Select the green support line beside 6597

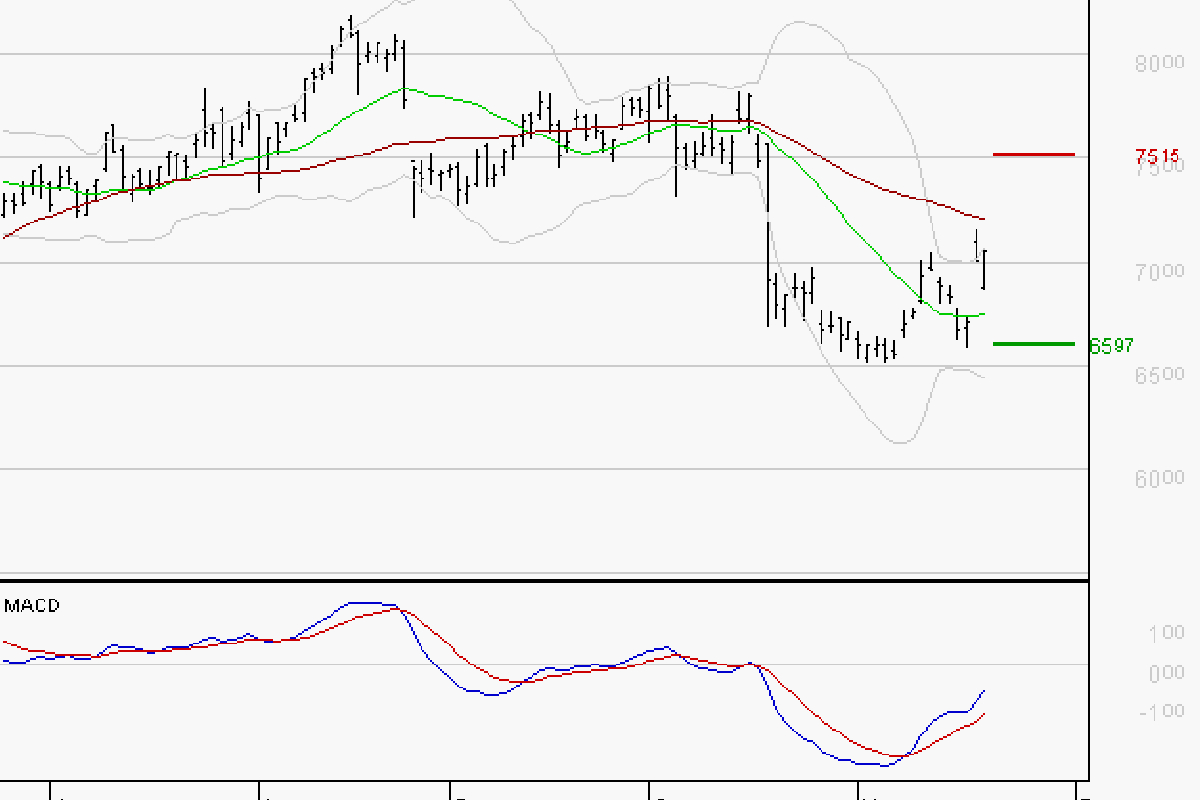tap(1034, 343)
